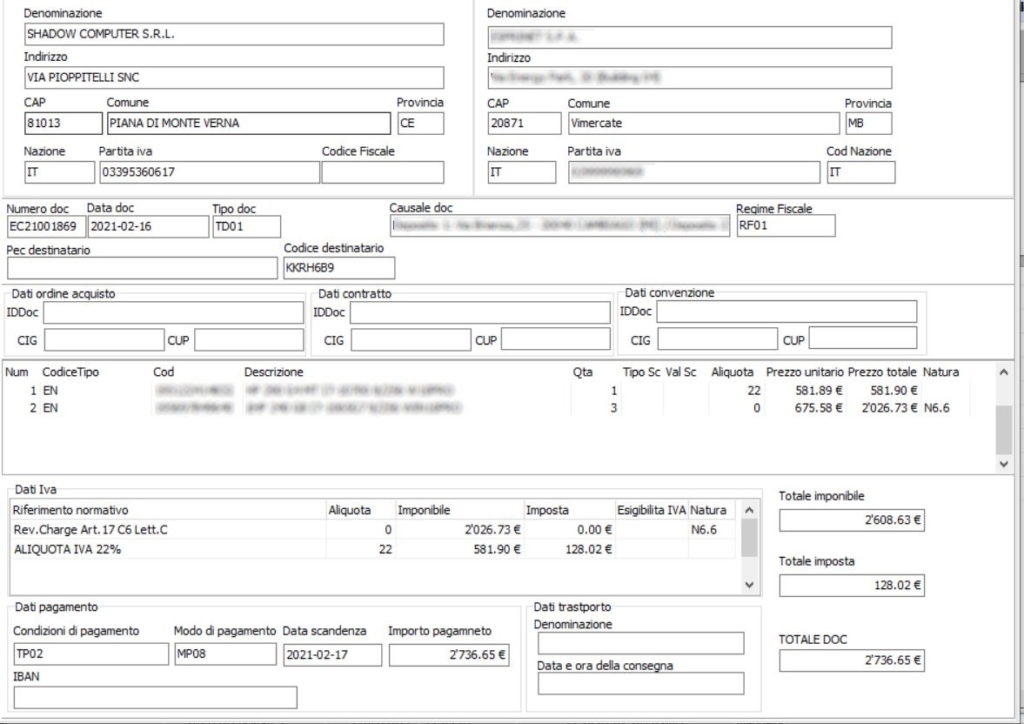Image resolution: width=1024 pixels, height=724 pixels.
Task: Select the Provincia field showing CE
Action: pos(421,123)
